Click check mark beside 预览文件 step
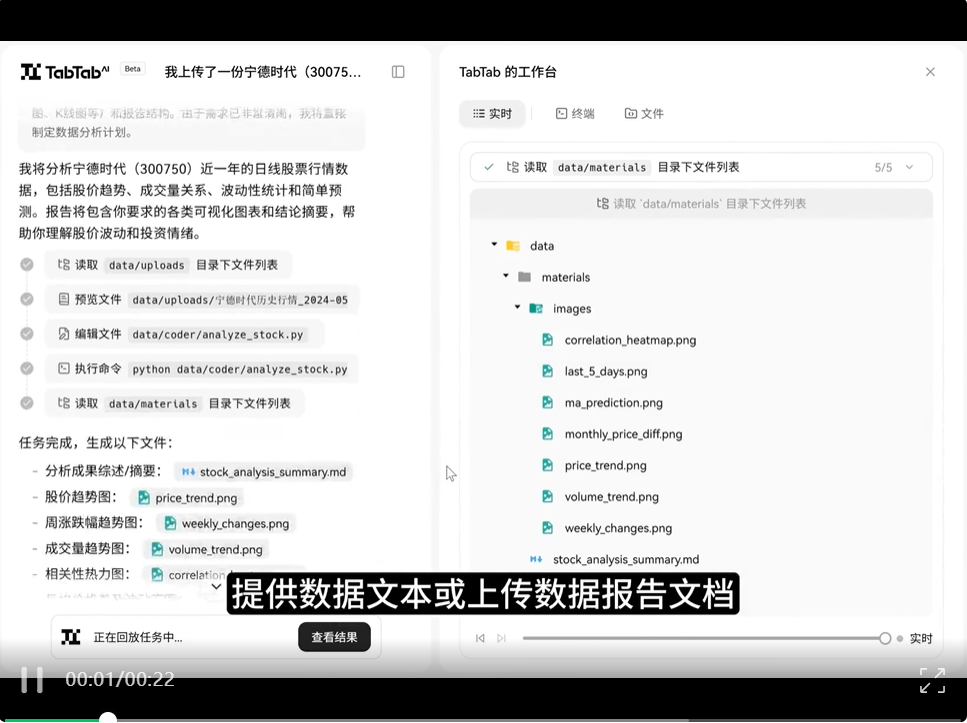This screenshot has height=723, width=967. pyautogui.click(x=27, y=299)
